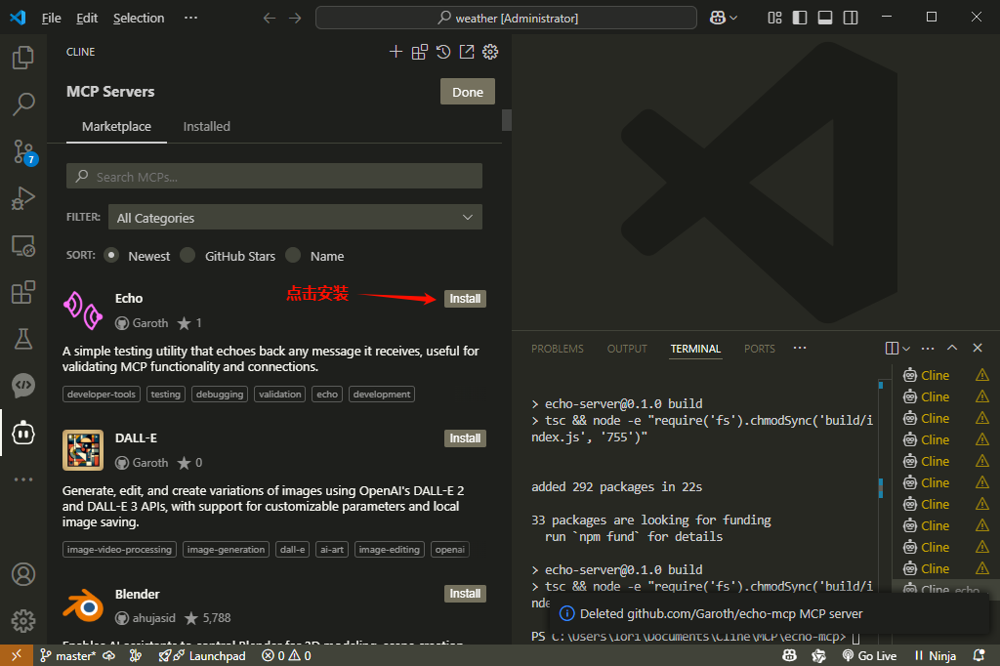This screenshot has height=666, width=1000.
Task: Open the Extensions view icon
Action: click(23, 292)
